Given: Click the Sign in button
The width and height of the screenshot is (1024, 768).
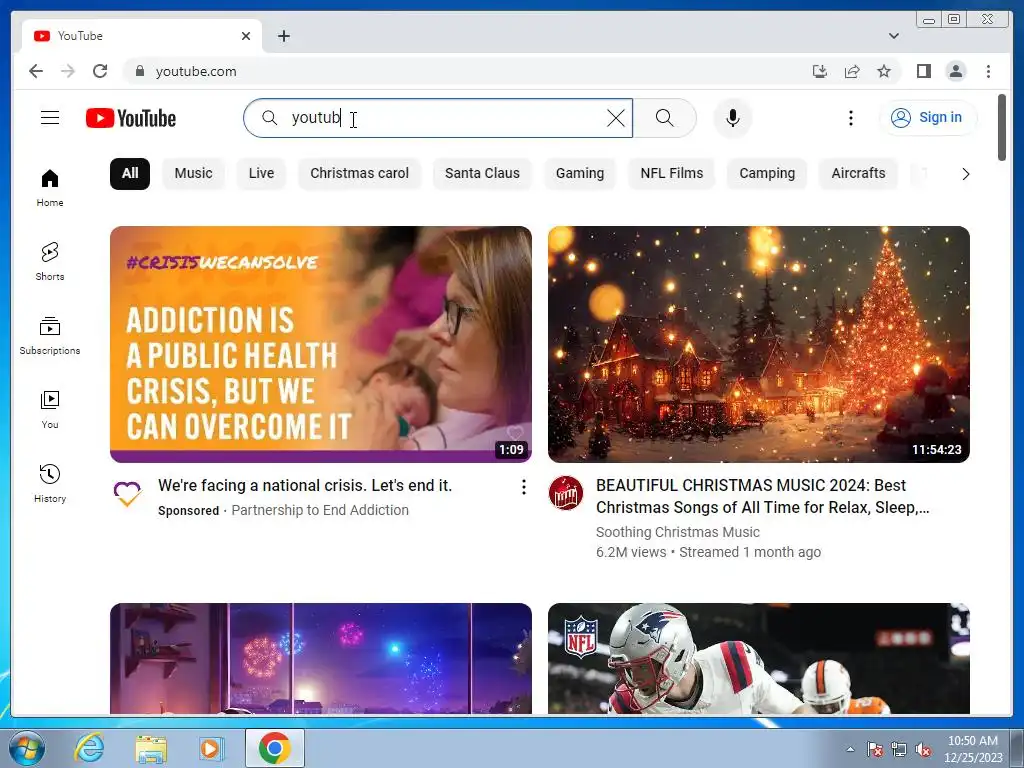Looking at the screenshot, I should point(928,118).
